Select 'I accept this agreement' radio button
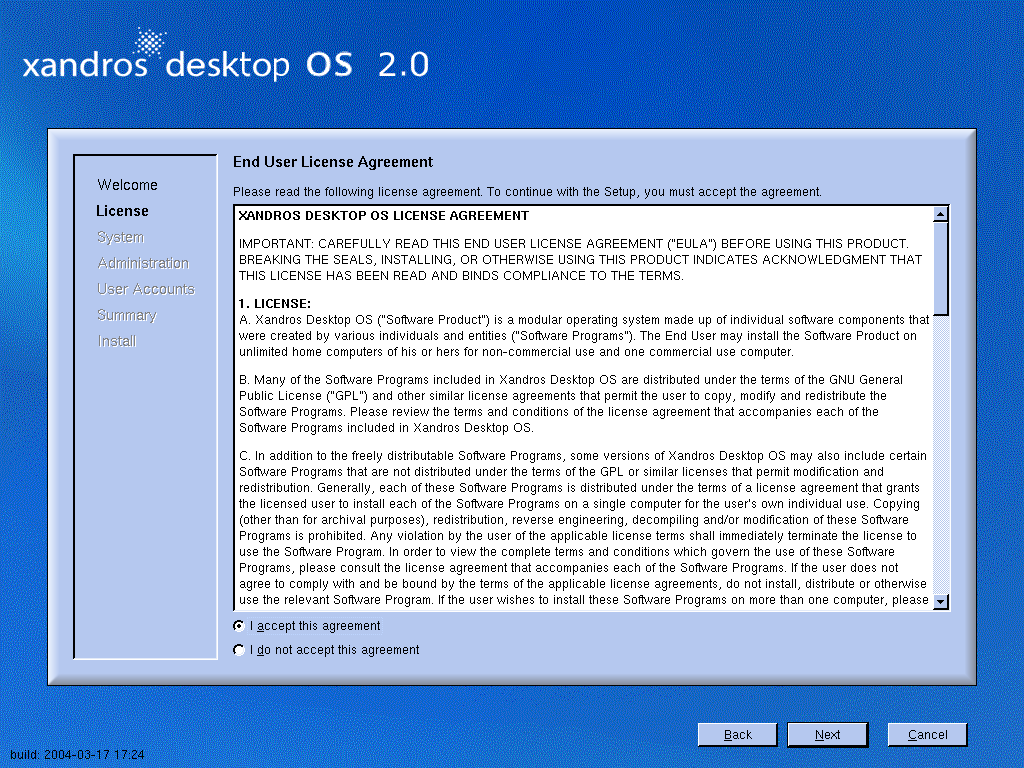Screen dimensions: 1024x768 click(238, 626)
